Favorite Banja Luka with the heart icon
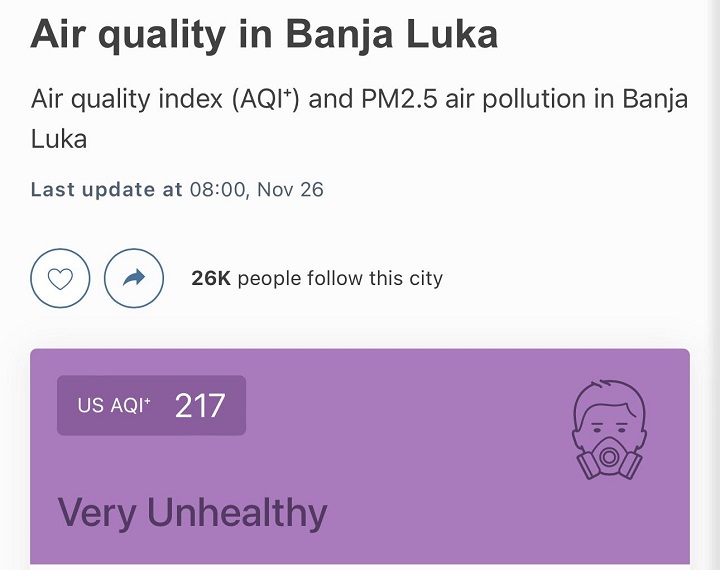This screenshot has height=570, width=720. pyautogui.click(x=60, y=278)
